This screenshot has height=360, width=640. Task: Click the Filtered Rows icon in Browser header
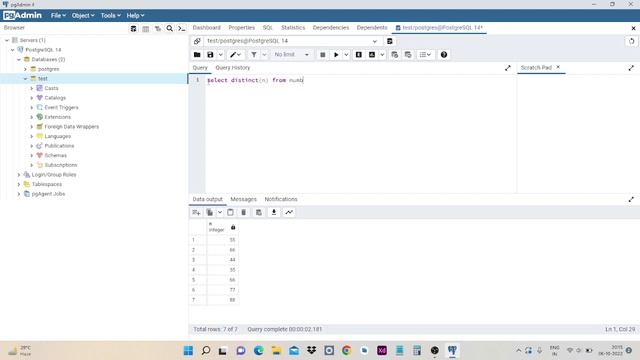pos(158,29)
